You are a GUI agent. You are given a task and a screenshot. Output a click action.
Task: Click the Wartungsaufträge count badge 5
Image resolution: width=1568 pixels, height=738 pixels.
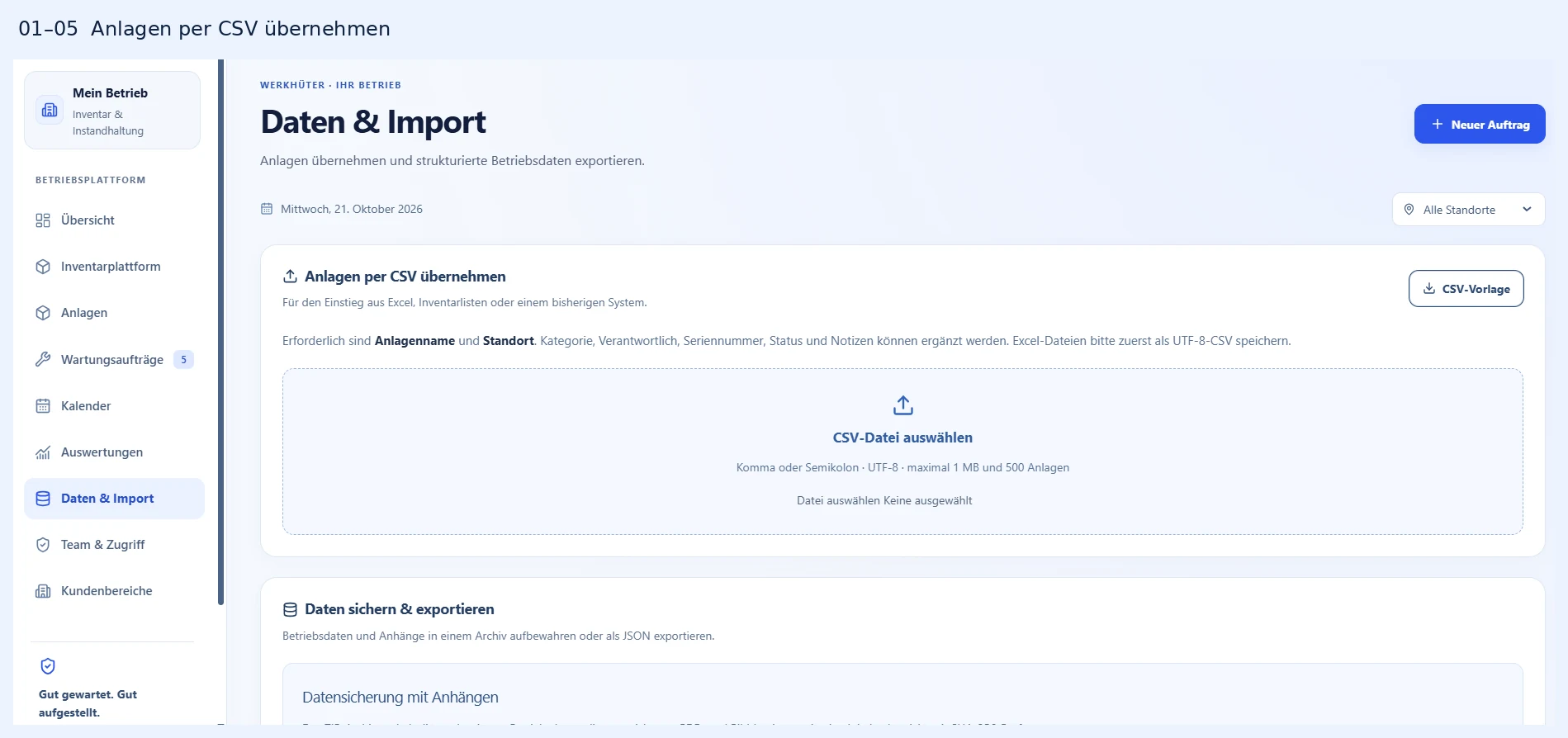click(183, 359)
